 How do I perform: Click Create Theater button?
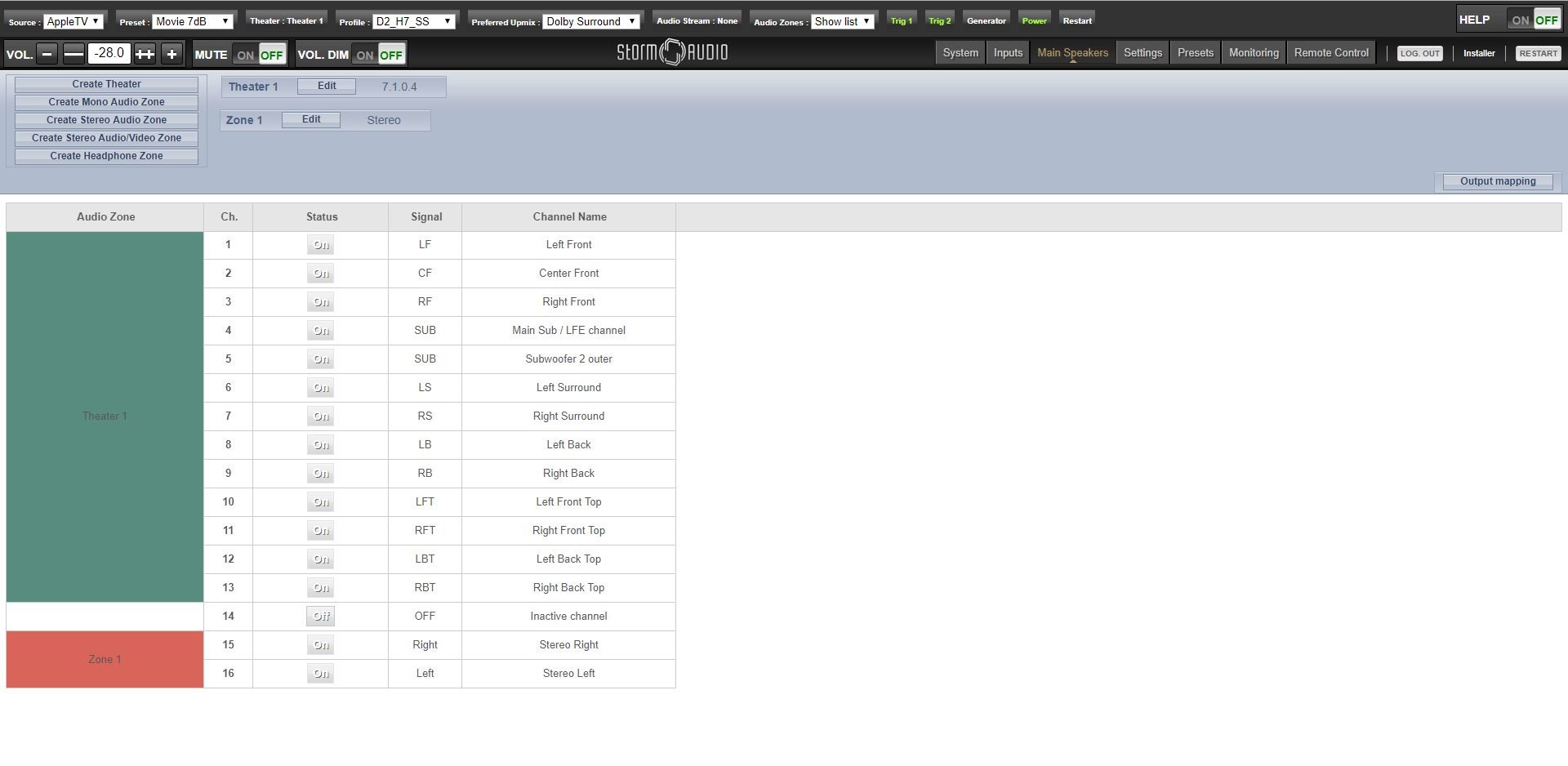click(106, 84)
